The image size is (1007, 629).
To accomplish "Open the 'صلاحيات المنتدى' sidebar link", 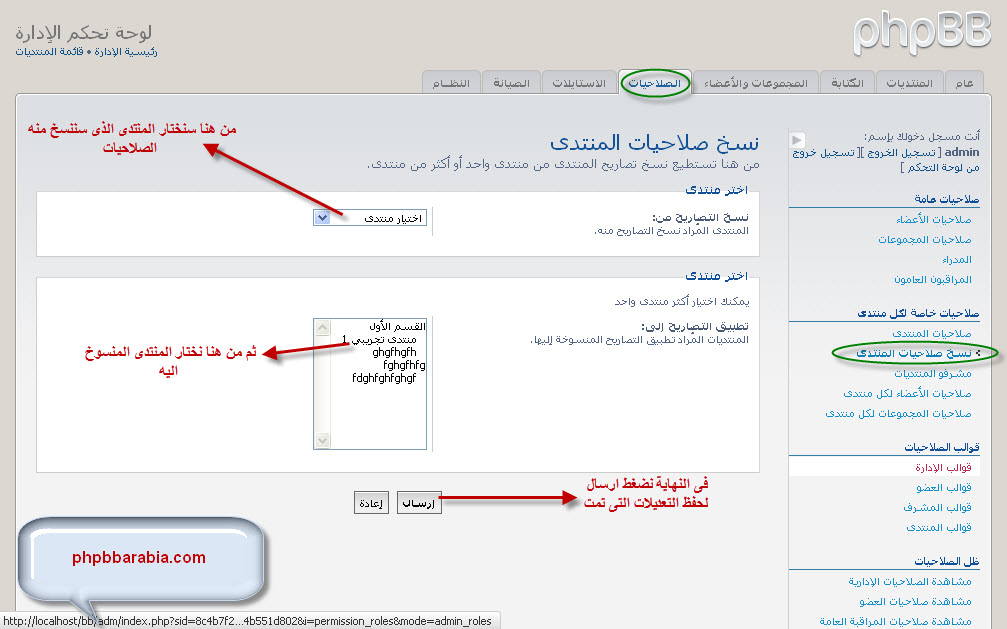I will coord(931,333).
